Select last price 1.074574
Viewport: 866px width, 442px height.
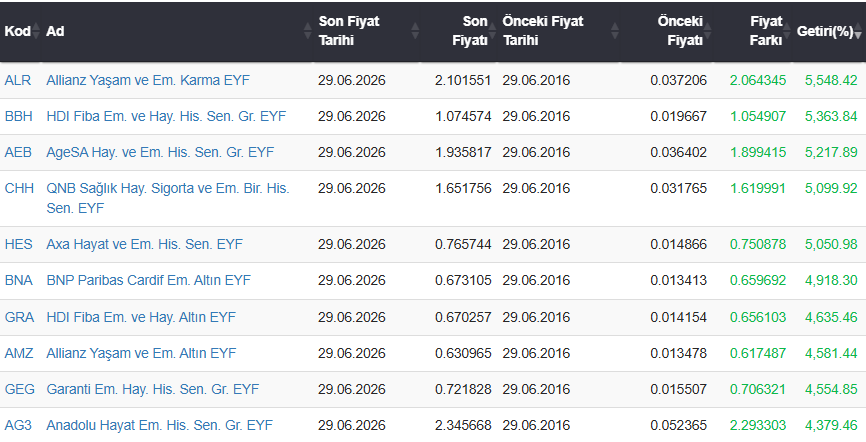463,116
